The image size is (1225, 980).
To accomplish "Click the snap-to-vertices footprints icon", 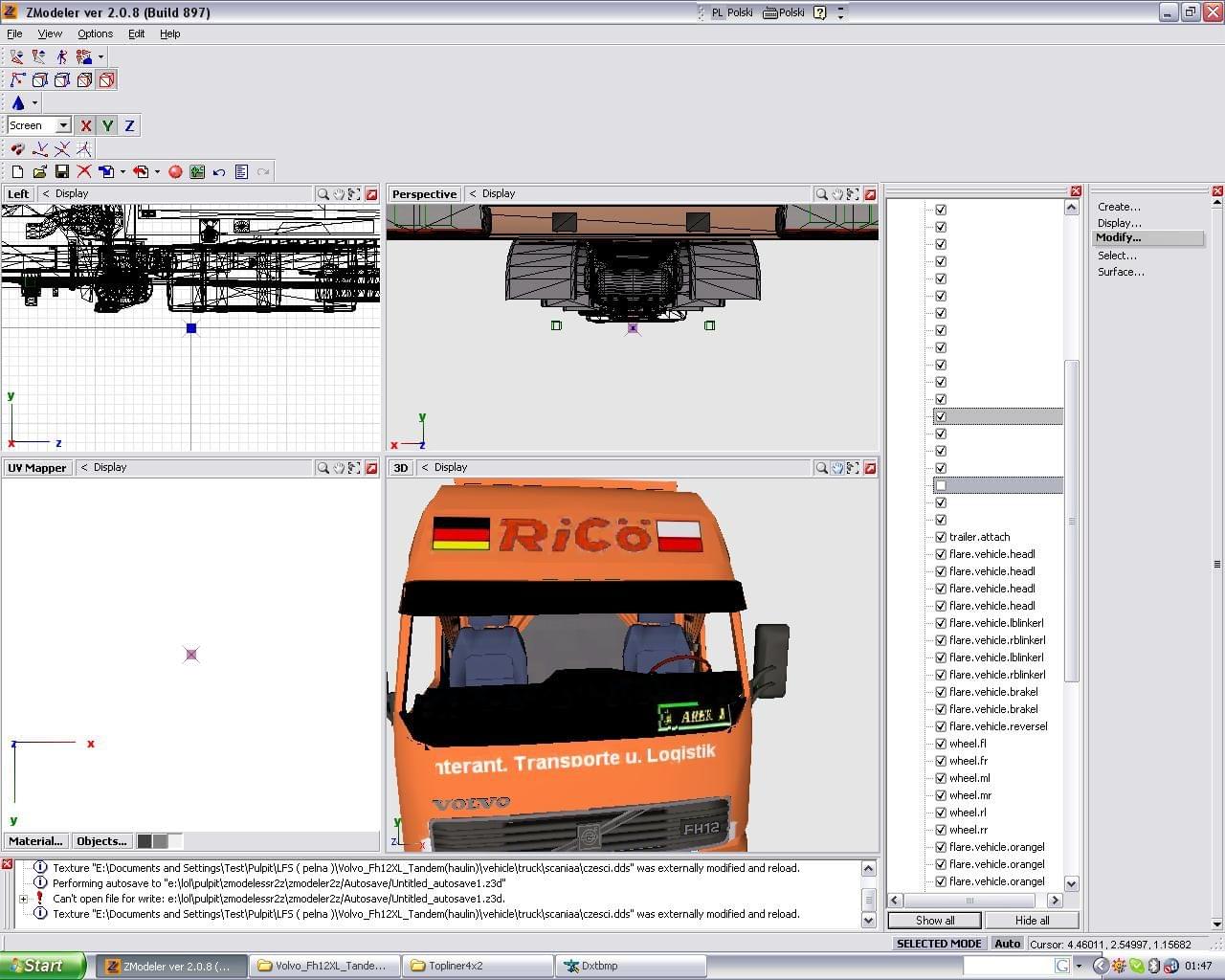I will [x=17, y=149].
